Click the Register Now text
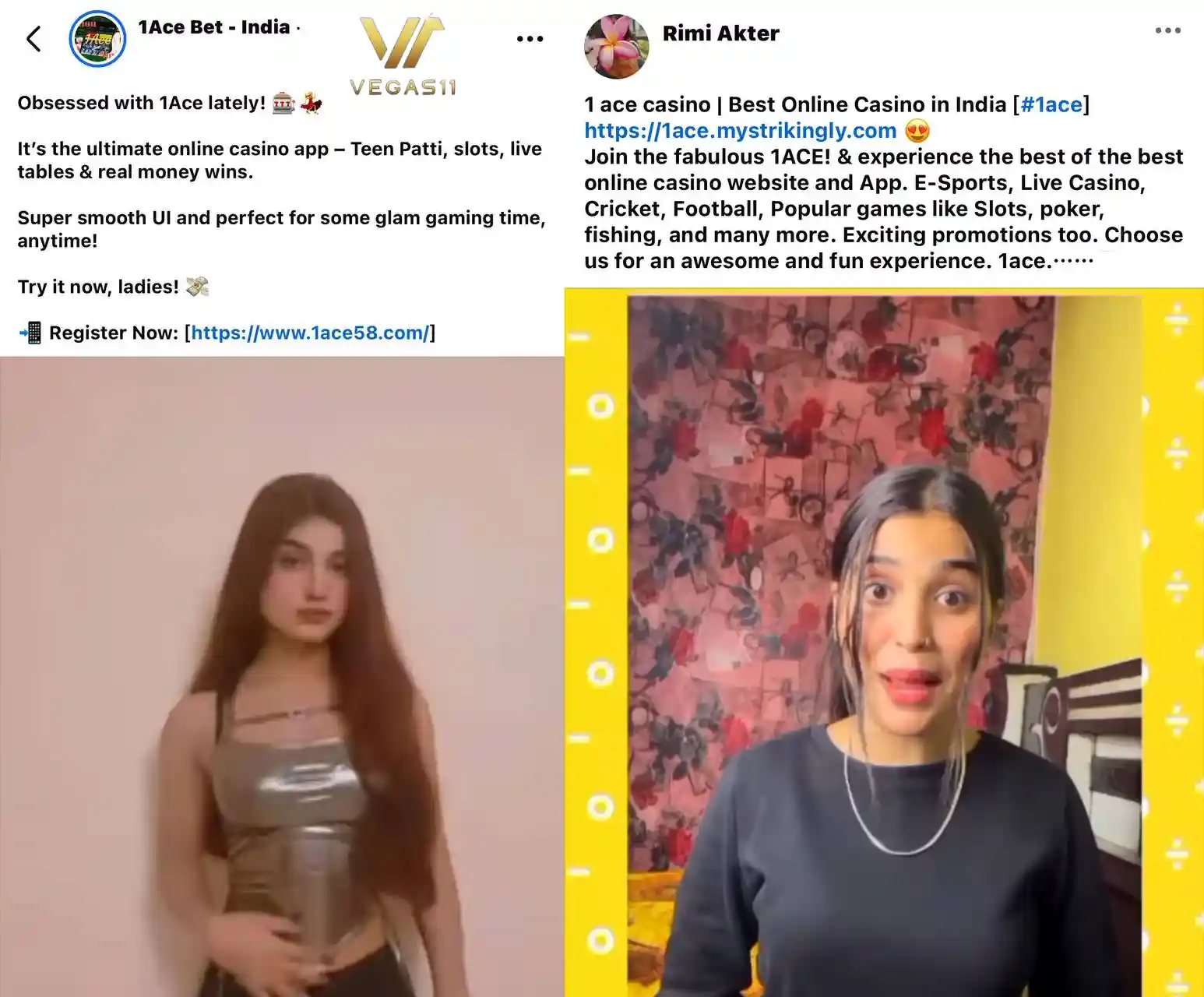Screen dimensions: 1204x997 (114, 333)
